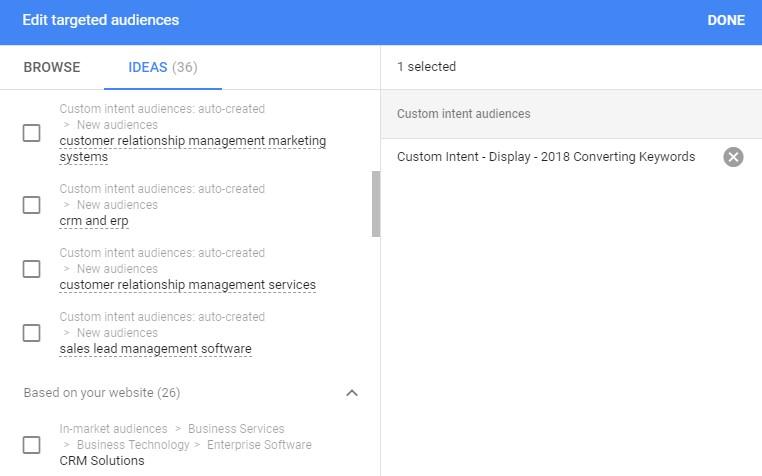This screenshot has width=762, height=476.
Task: Check the customer relationship management marketing systems box
Action: coord(32,133)
